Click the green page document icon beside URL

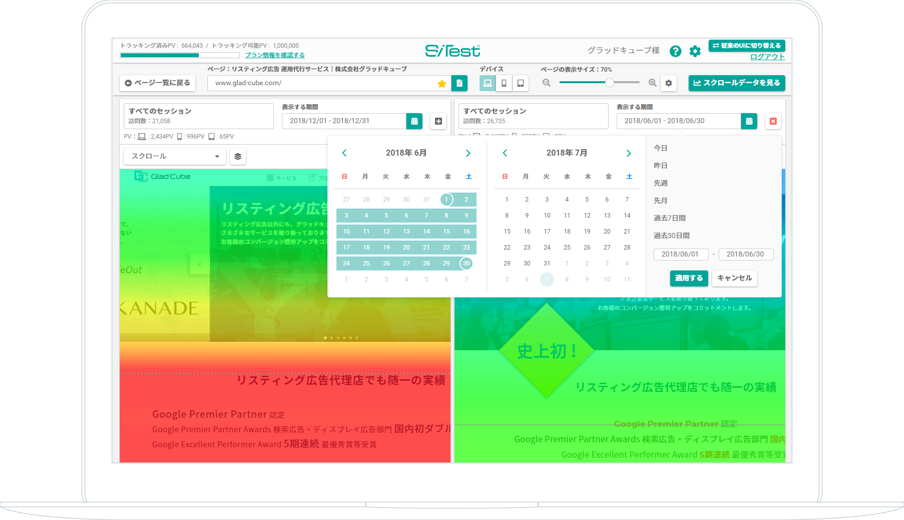459,83
